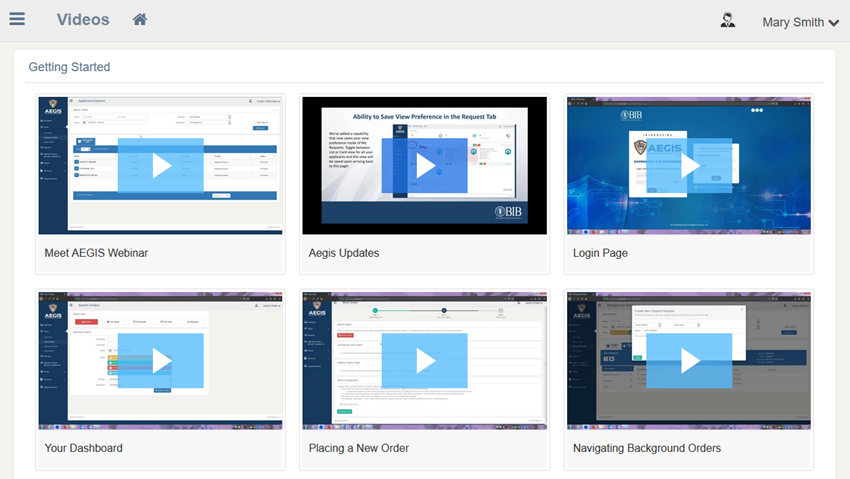
Task: Open the hamburger navigation menu
Action: point(17,19)
